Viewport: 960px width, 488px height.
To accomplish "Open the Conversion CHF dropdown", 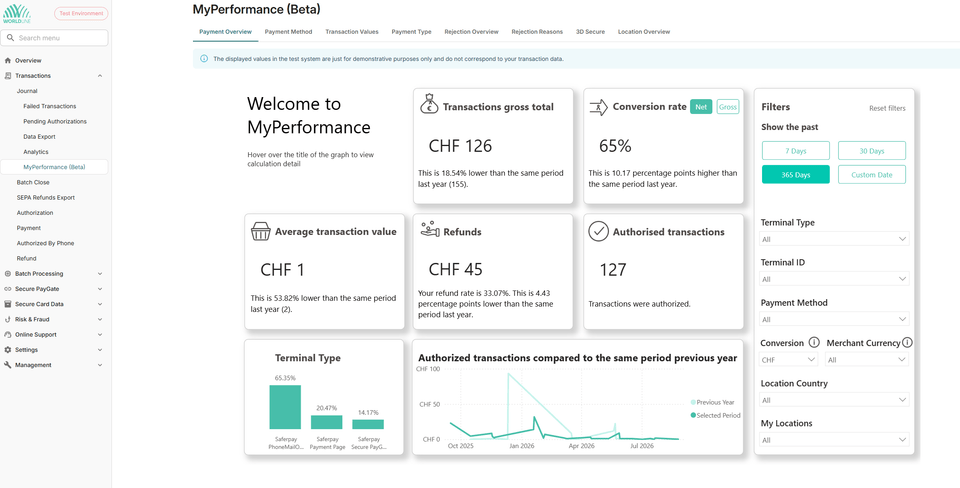I will (789, 359).
